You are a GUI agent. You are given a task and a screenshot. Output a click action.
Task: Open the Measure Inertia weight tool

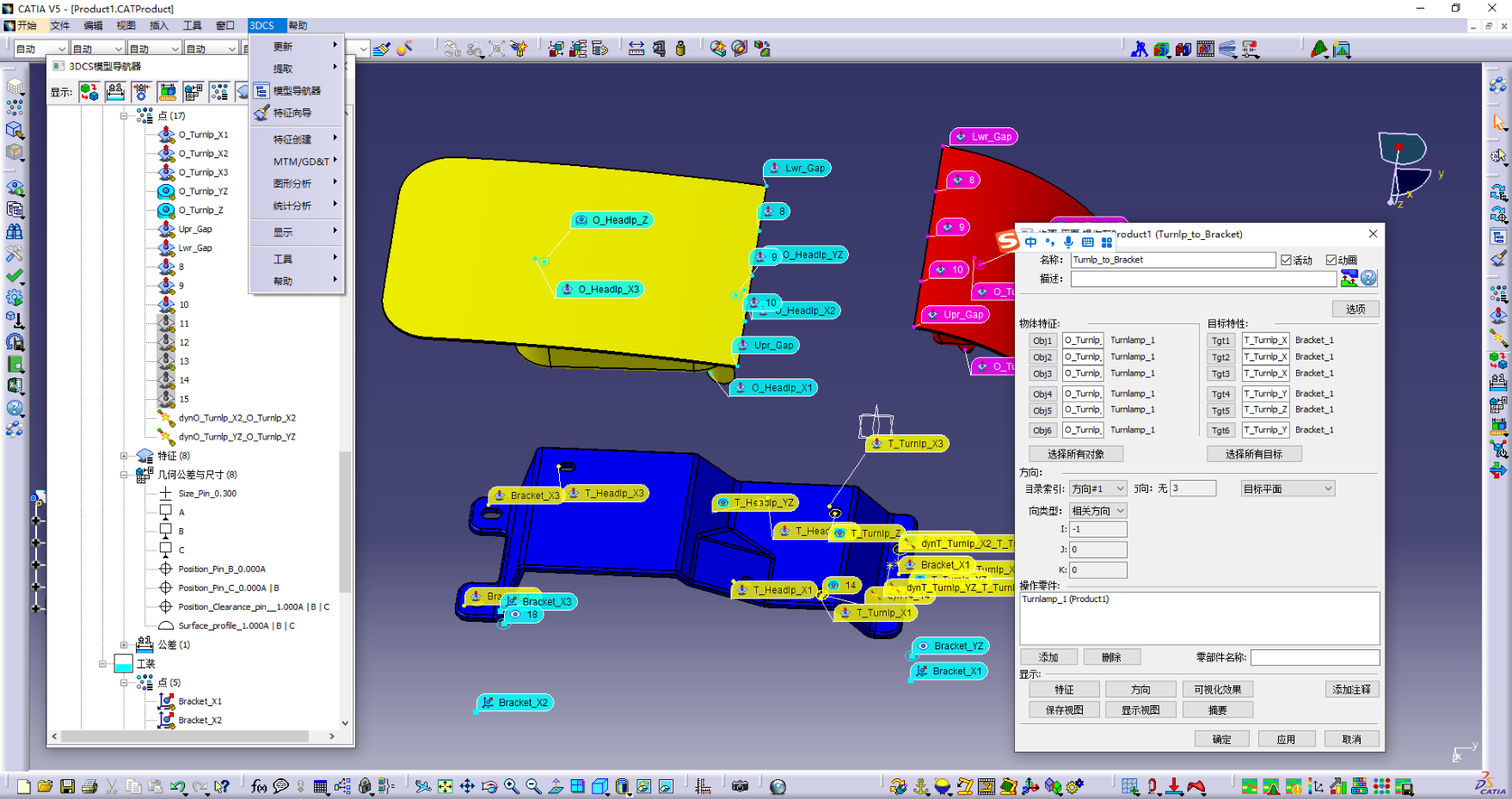coord(680,49)
